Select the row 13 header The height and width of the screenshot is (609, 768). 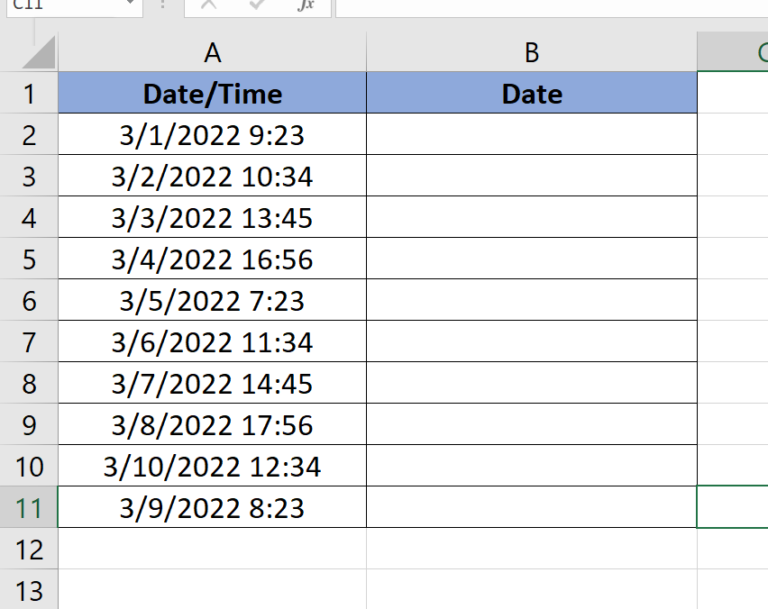[x=28, y=590]
